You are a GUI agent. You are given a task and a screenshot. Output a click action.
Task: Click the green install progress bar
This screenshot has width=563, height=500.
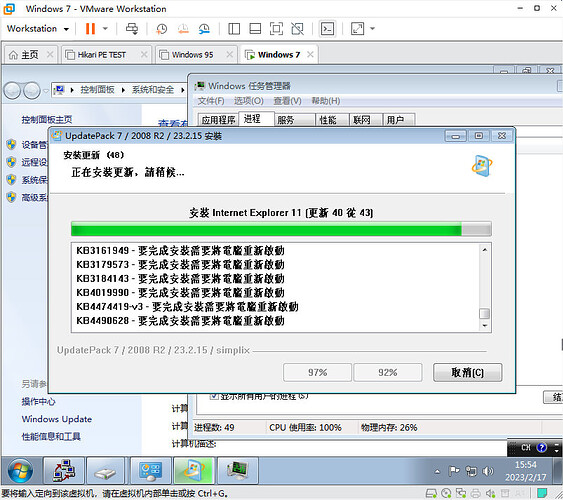click(281, 229)
